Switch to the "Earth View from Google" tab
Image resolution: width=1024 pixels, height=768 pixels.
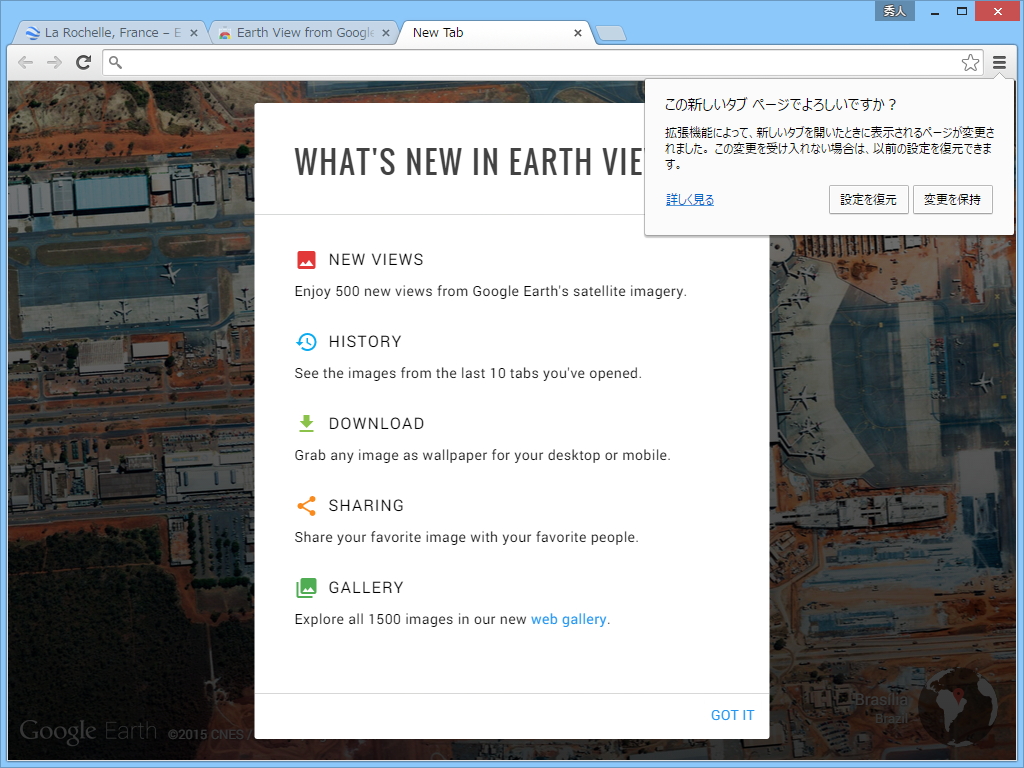click(x=300, y=31)
